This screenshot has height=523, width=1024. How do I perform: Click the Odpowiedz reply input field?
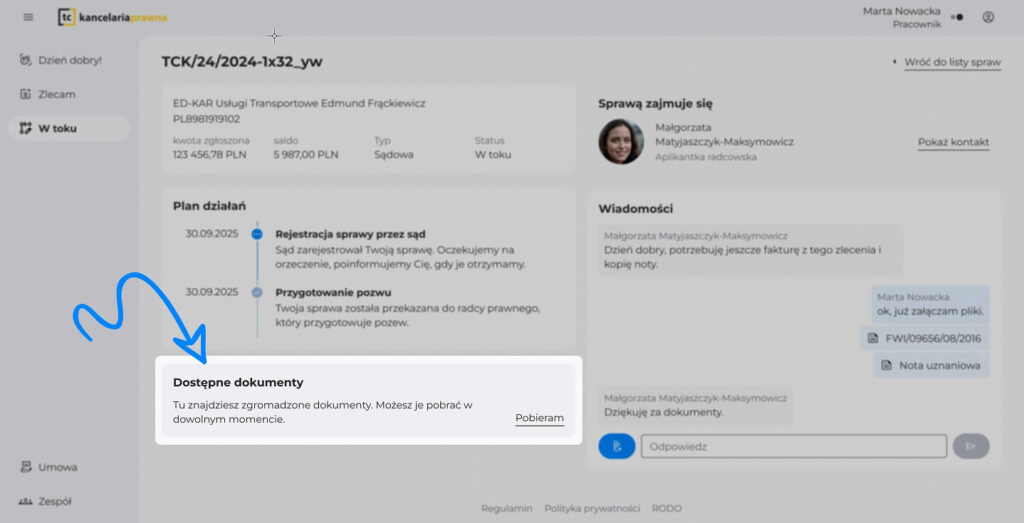click(793, 446)
